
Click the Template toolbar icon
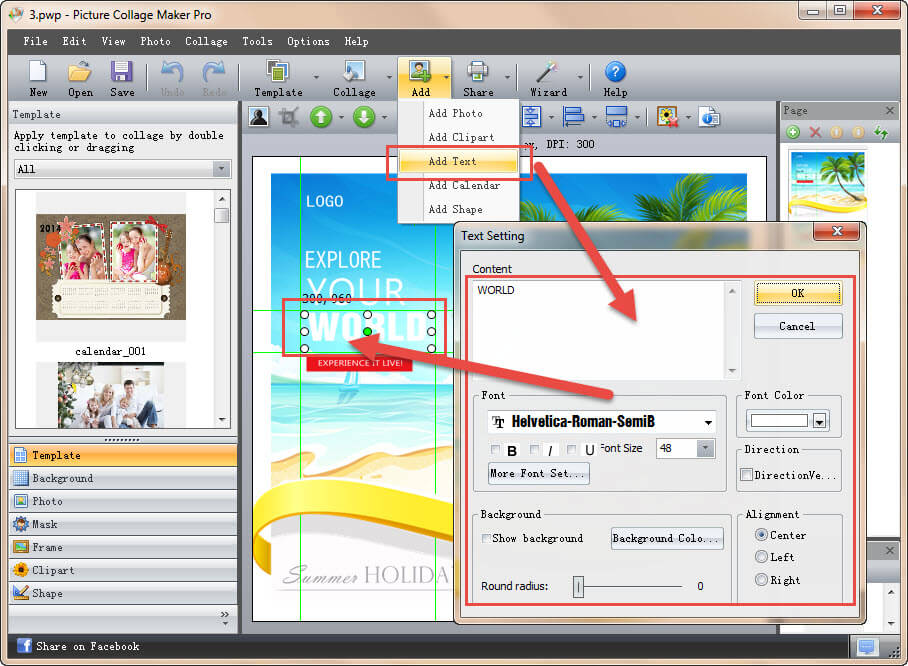(278, 72)
